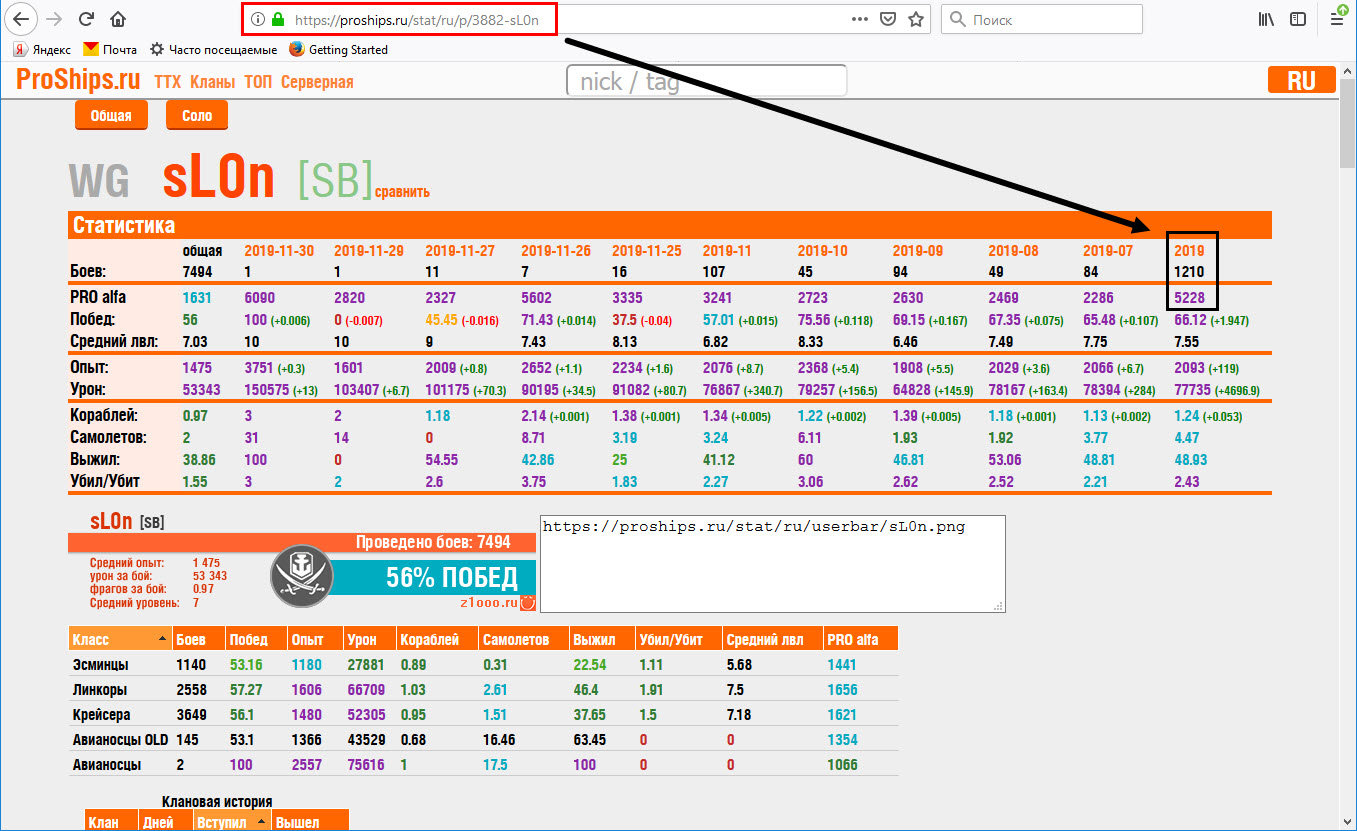This screenshot has height=831, width=1357.
Task: Toggle the sidebar view icon
Action: coord(1298,19)
